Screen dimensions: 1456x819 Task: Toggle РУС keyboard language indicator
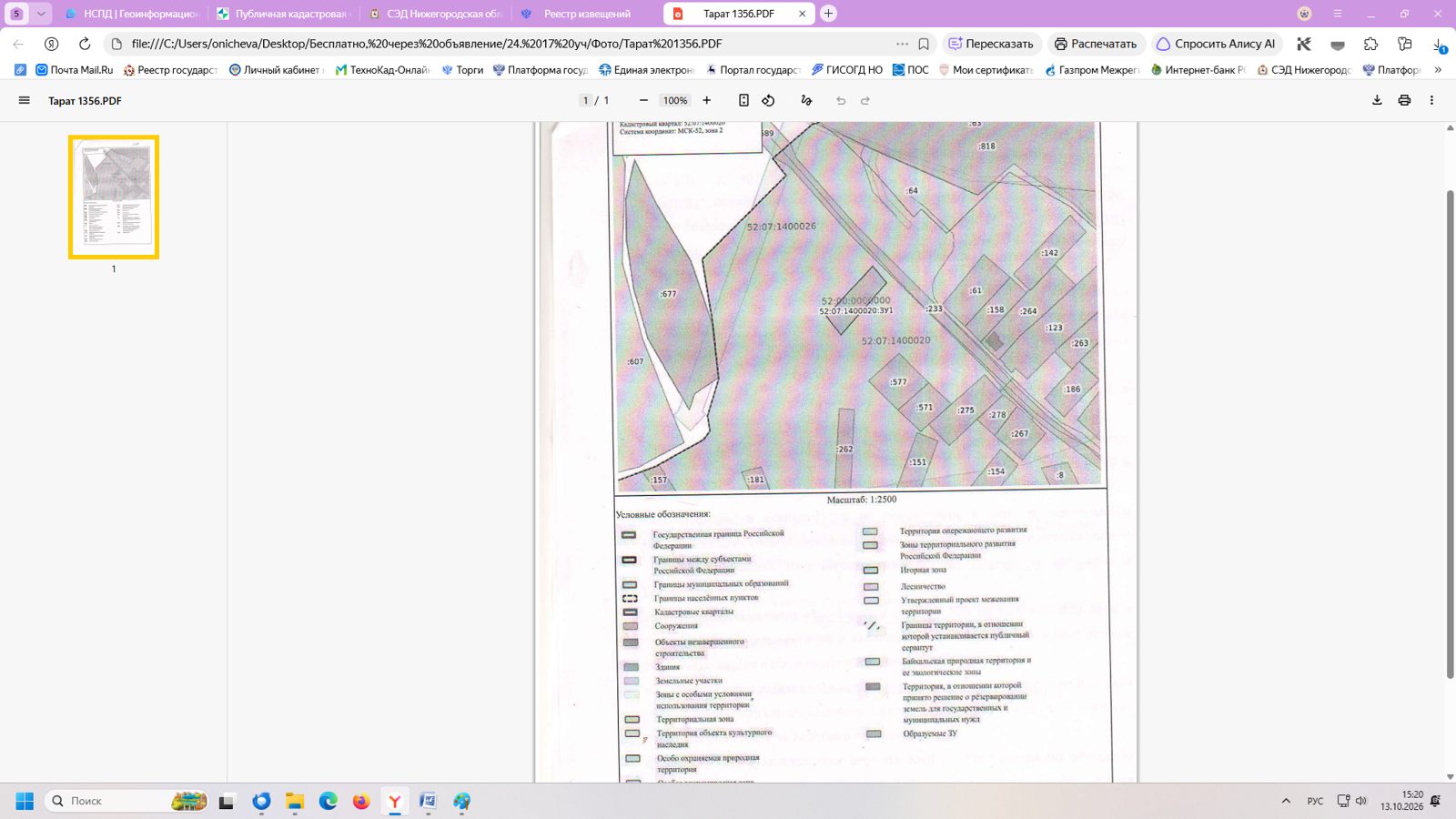[1315, 801]
